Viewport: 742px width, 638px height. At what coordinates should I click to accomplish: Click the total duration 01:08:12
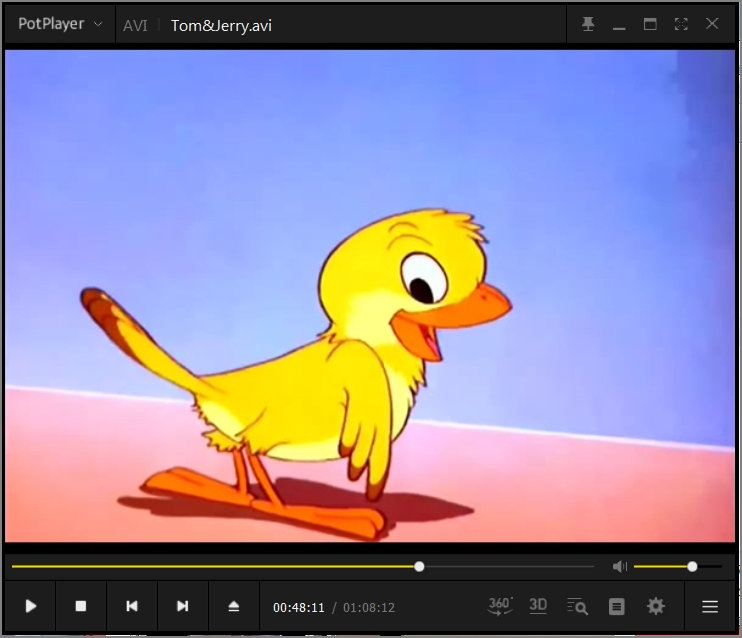pyautogui.click(x=369, y=608)
